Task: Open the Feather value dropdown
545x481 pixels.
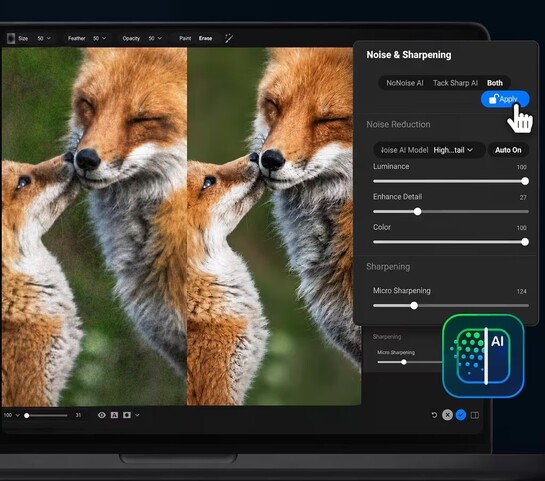Action: coord(99,38)
